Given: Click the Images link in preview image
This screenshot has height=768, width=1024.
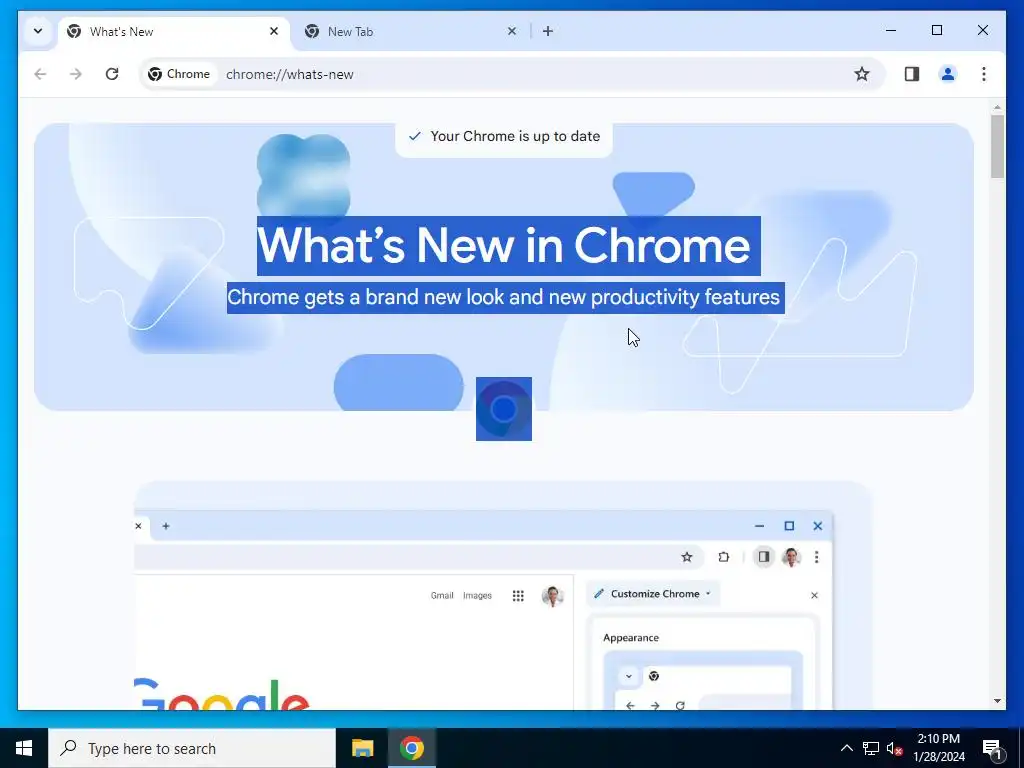Looking at the screenshot, I should click(477, 596).
